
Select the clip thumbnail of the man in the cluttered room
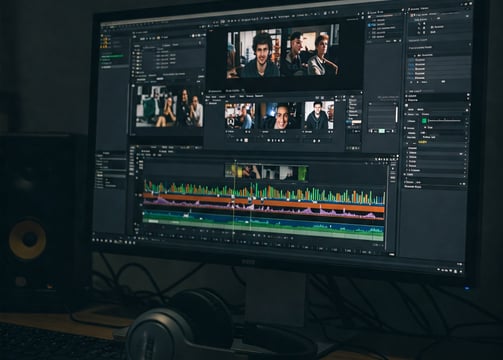coord(240,116)
